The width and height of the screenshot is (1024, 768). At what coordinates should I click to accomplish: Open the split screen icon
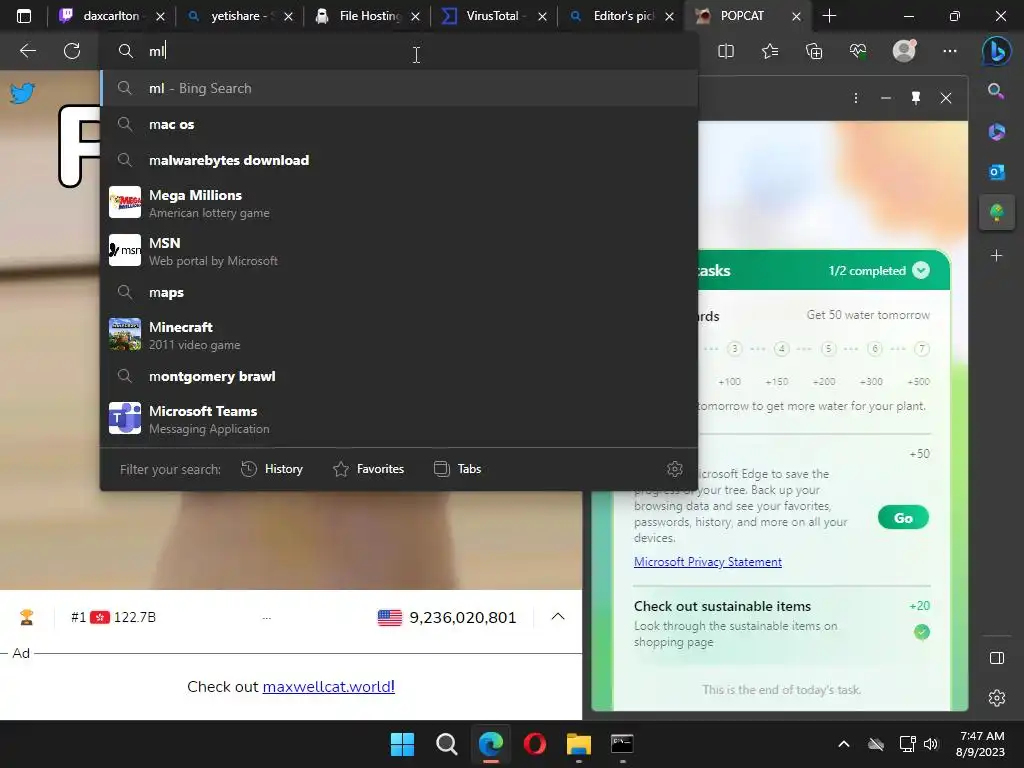tap(726, 51)
